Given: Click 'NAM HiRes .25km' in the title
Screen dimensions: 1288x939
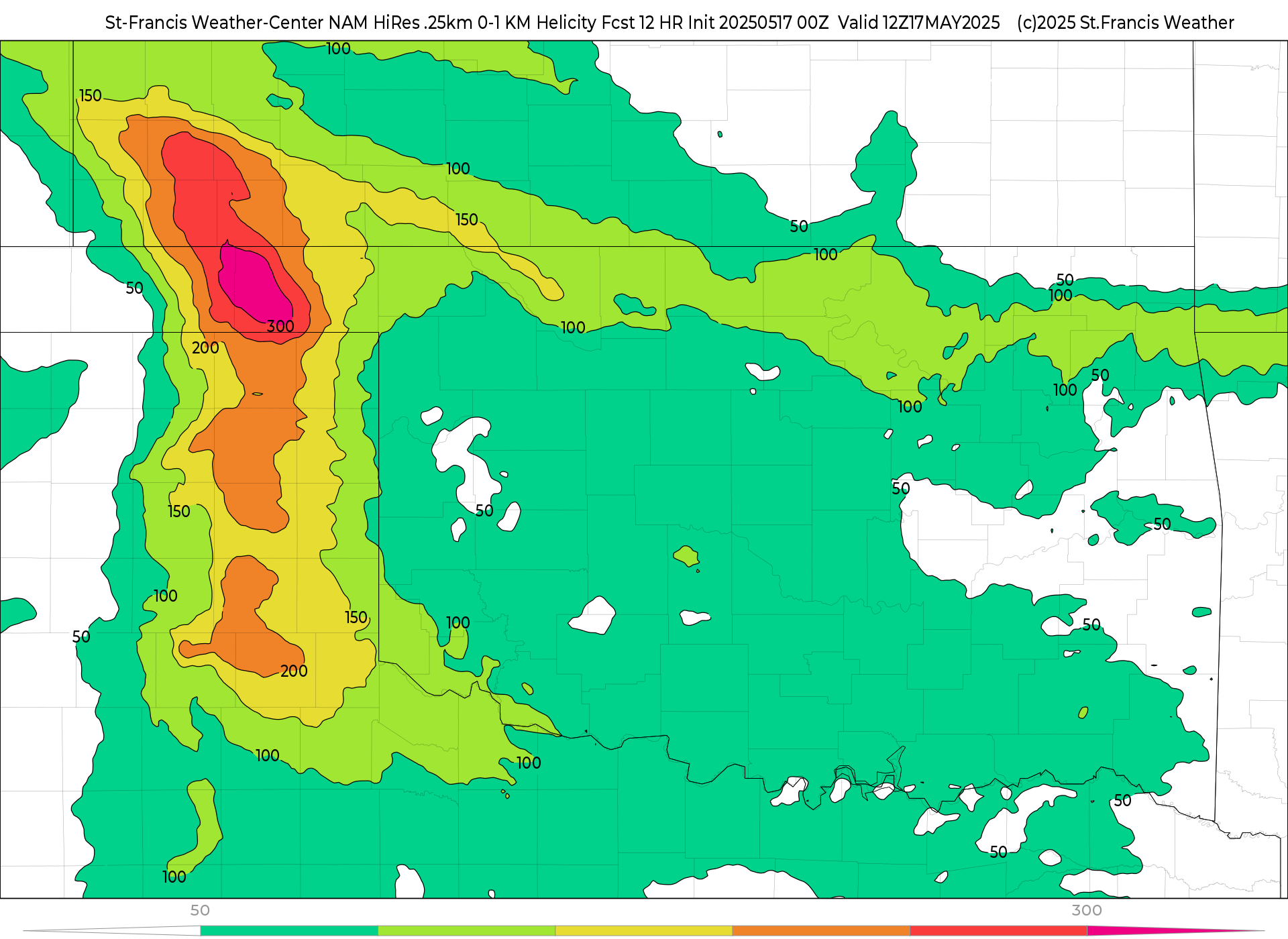Looking at the screenshot, I should 400,23.
